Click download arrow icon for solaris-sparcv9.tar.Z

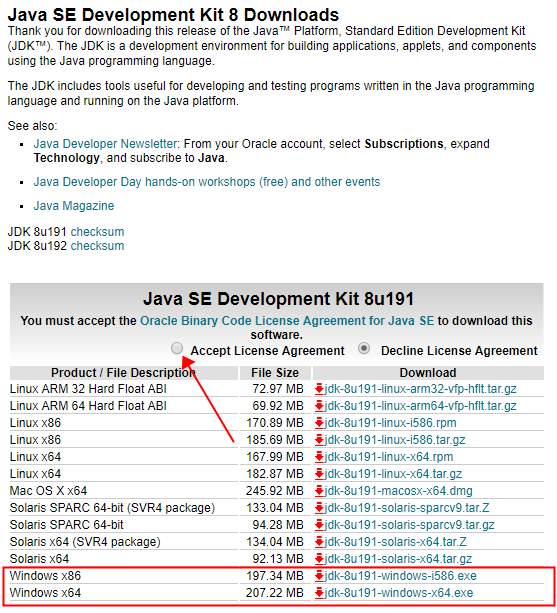[319, 508]
